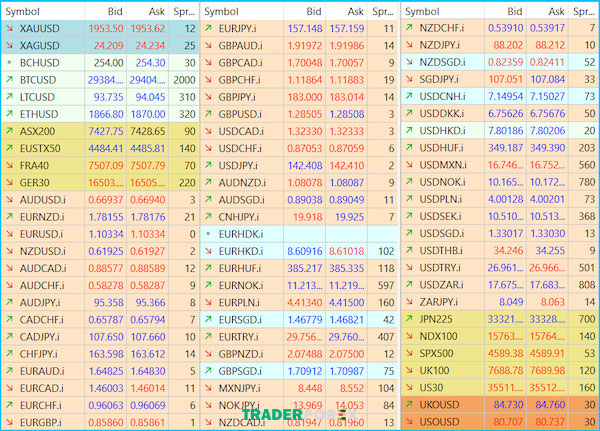The height and width of the screenshot is (431, 600).
Task: Click the up arrow icon beside GBPSGD.i
Action: pos(208,371)
